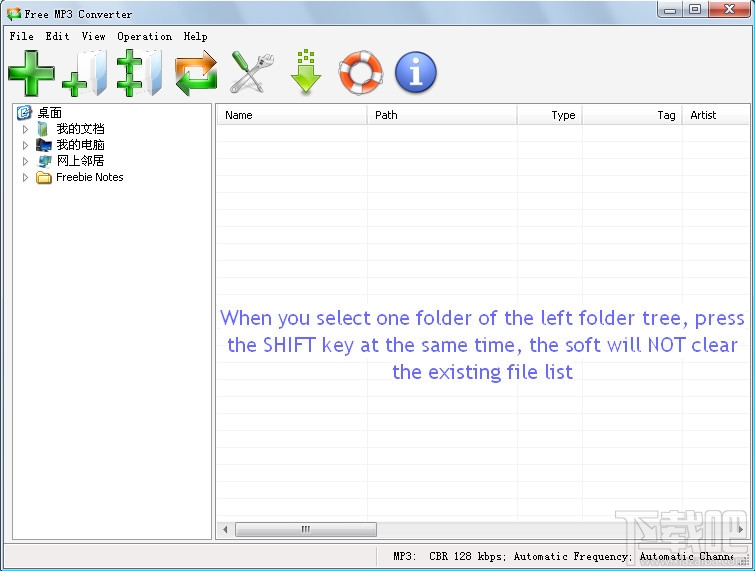Click the scrollbar left arrow

click(x=225, y=529)
